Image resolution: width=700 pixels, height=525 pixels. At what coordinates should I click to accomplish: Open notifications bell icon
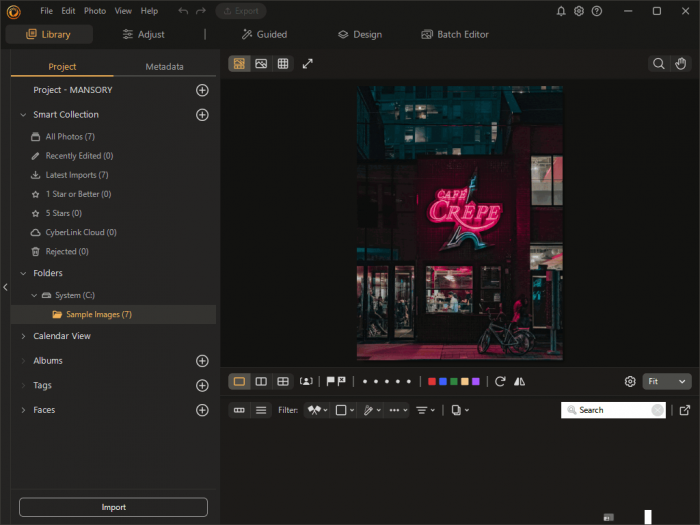[x=561, y=11]
